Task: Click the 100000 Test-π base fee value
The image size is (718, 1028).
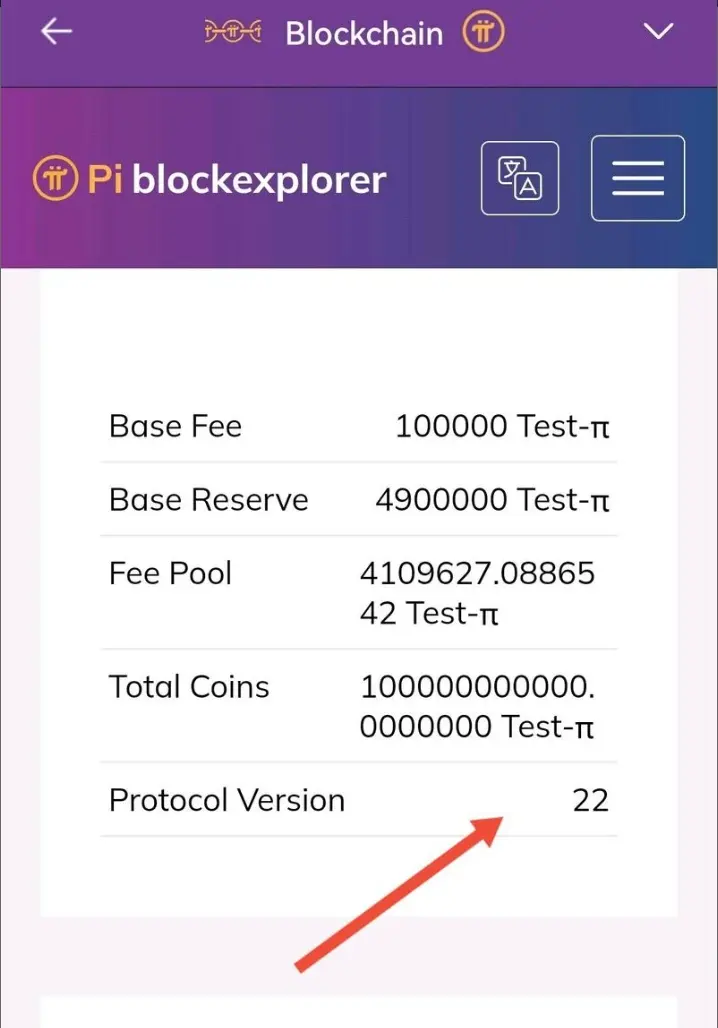Action: point(502,426)
